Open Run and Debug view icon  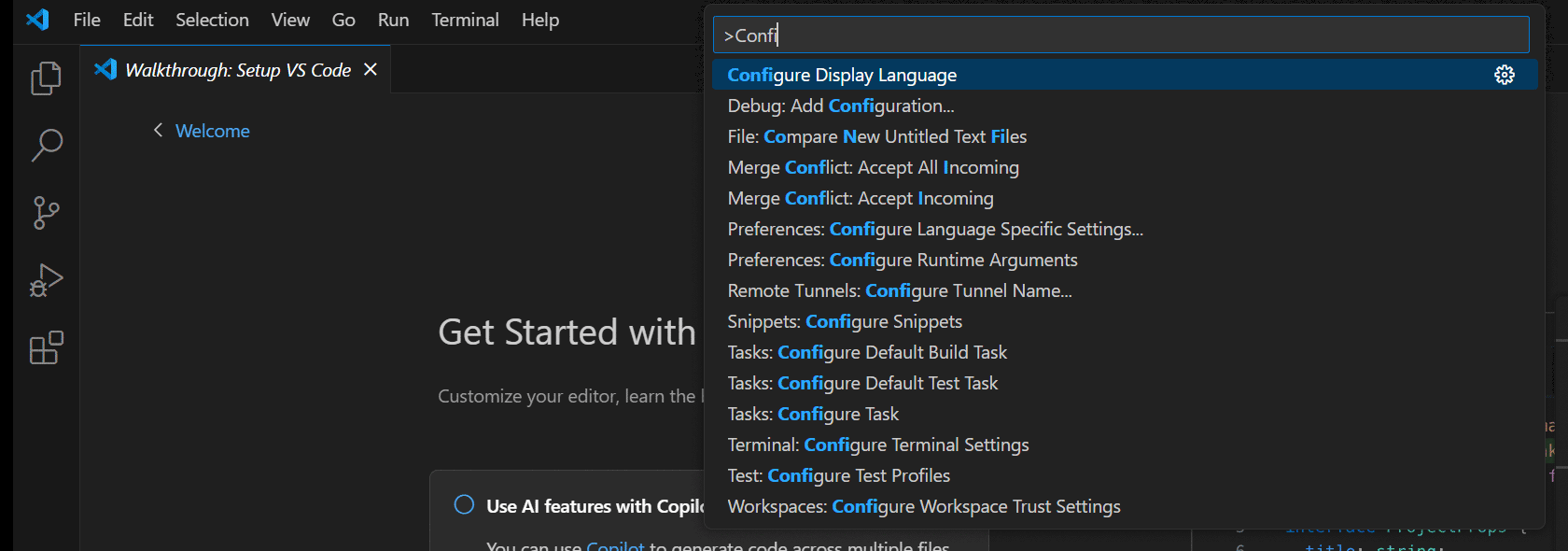click(x=46, y=280)
